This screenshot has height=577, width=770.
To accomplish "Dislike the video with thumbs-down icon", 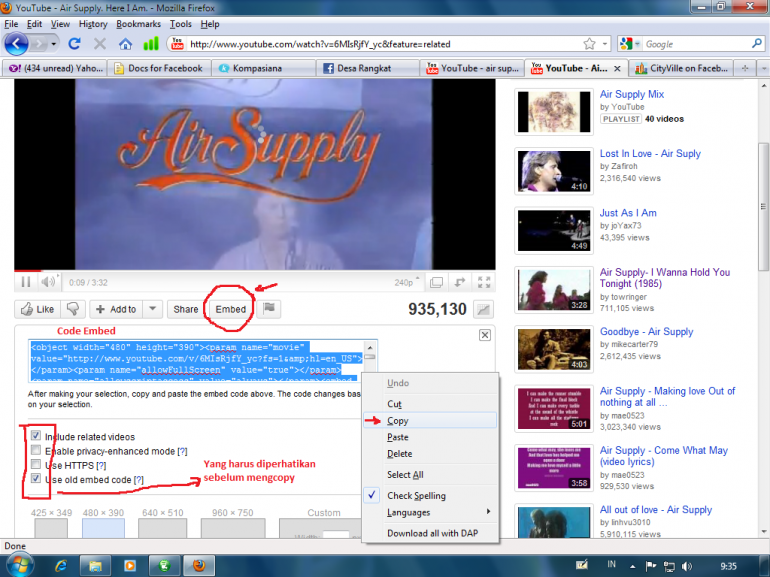I will click(73, 309).
